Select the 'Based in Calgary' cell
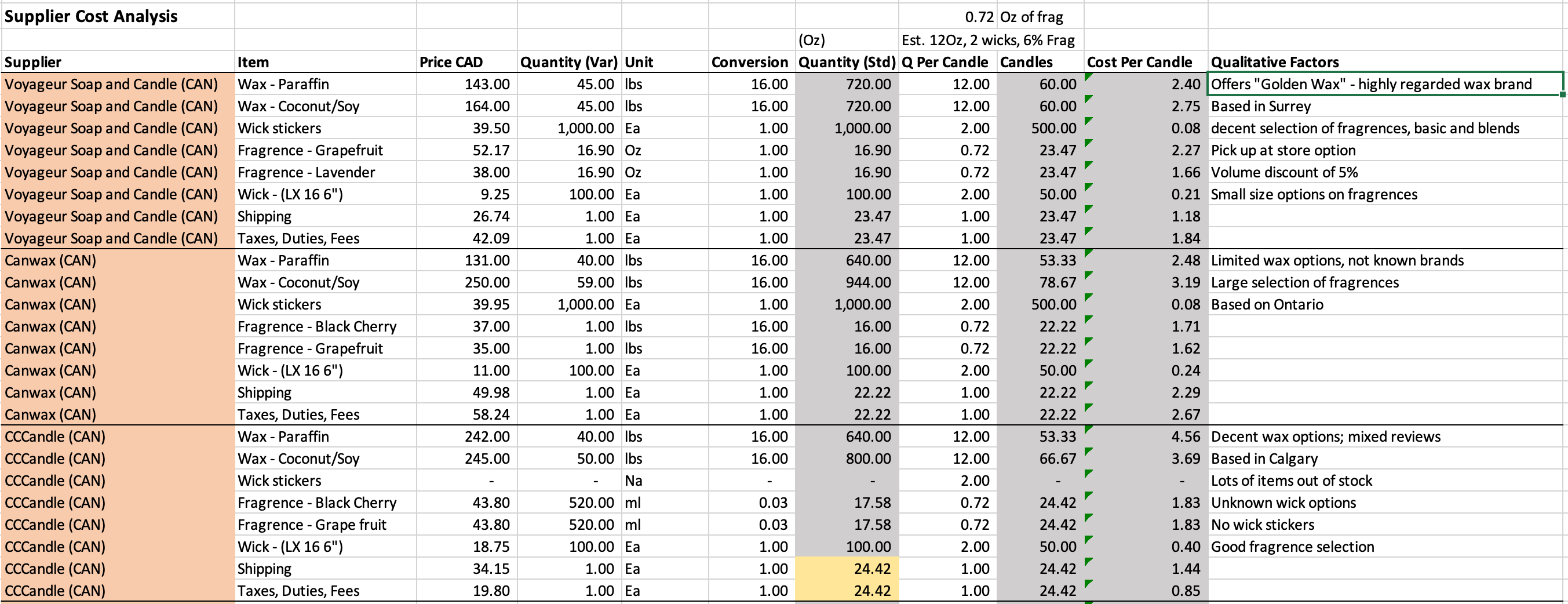 pos(1385,459)
